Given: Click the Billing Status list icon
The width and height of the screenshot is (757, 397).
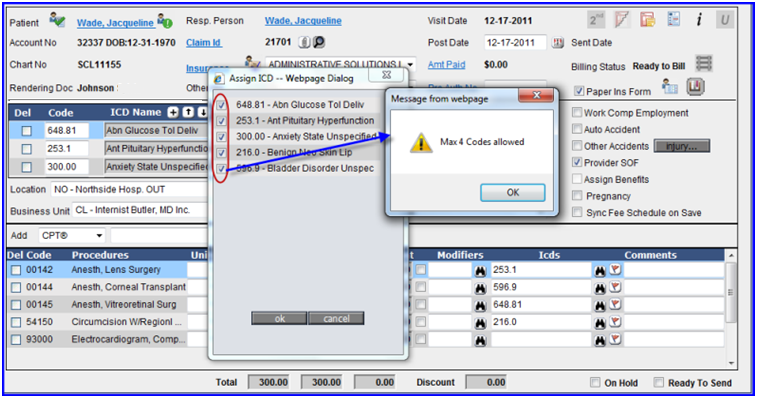Looking at the screenshot, I should tap(704, 64).
